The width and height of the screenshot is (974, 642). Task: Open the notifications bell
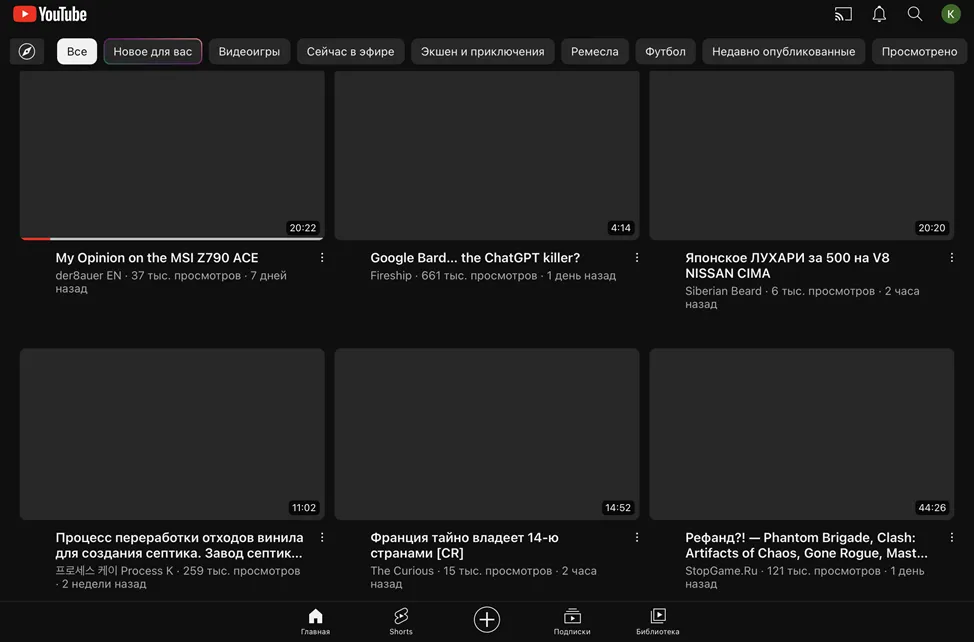pos(879,14)
